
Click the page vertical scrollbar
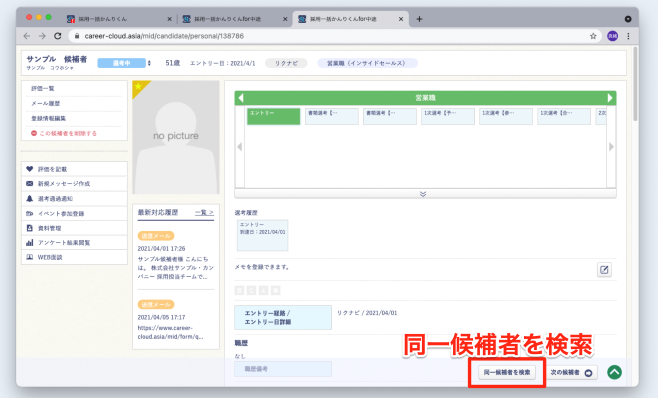click(x=635, y=84)
